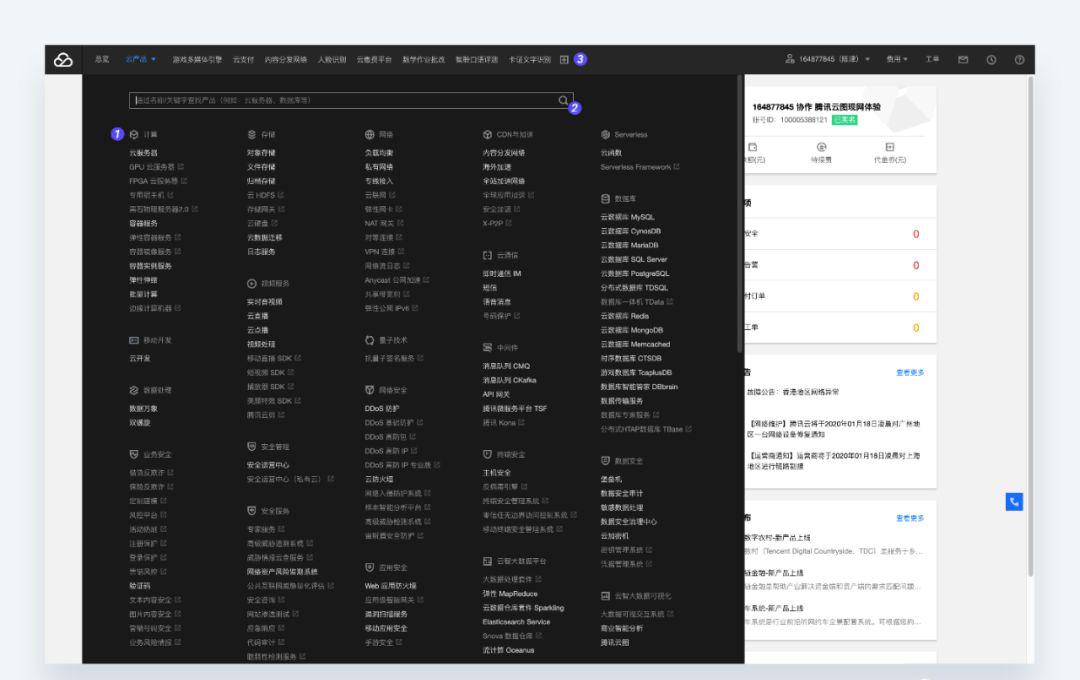Open the 费用 dropdown menu

897,60
